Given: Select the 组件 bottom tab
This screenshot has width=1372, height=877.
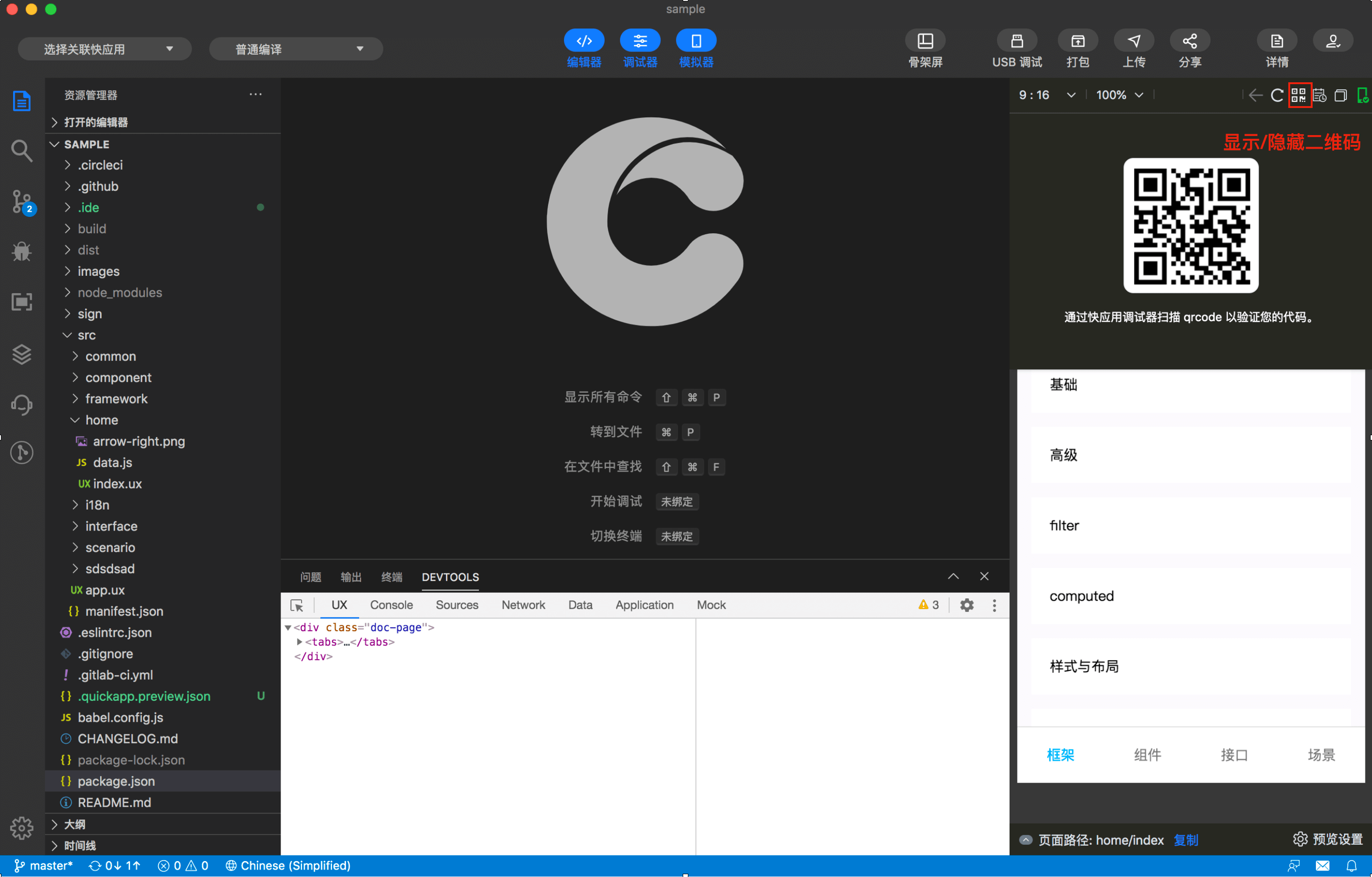Looking at the screenshot, I should [x=1147, y=755].
